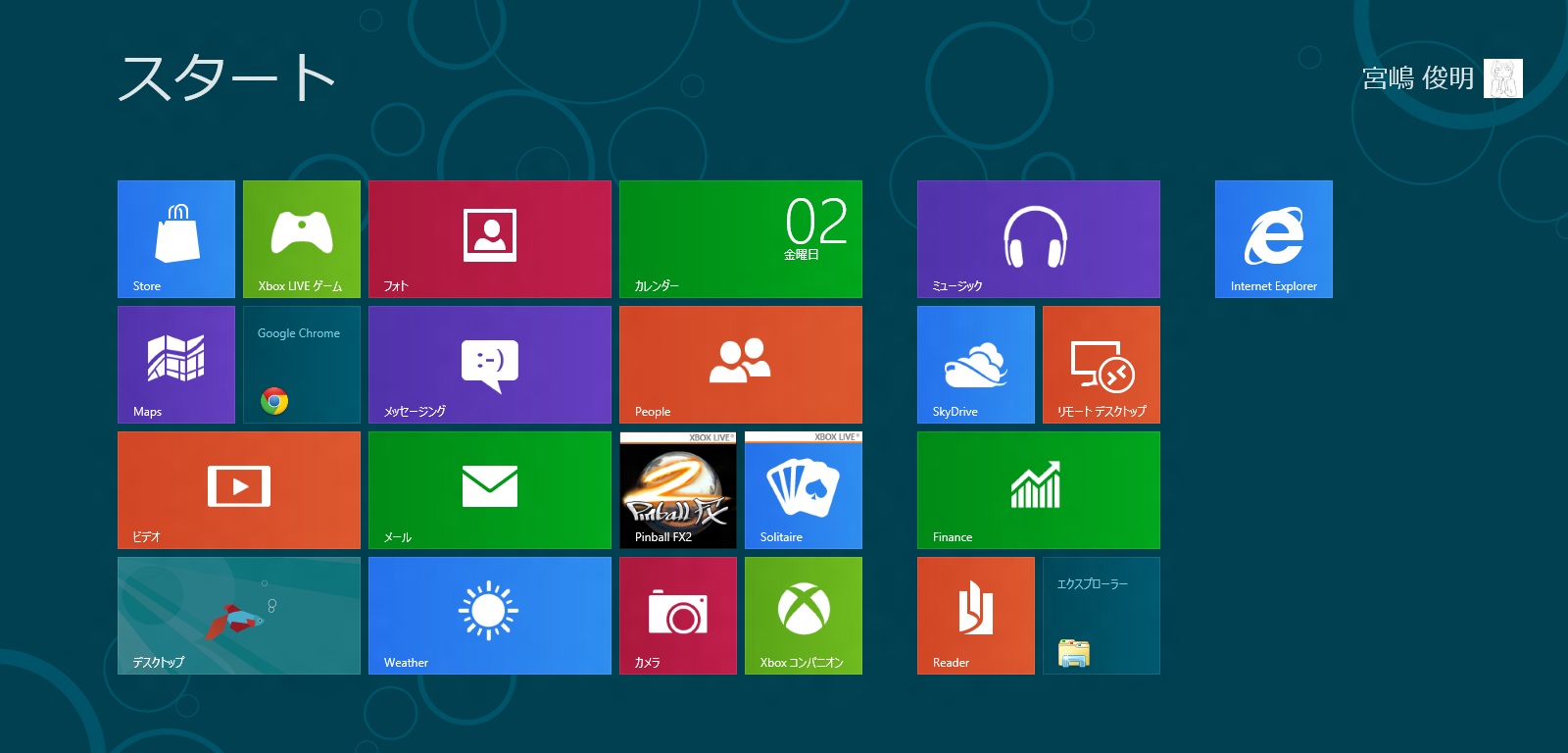Launch Internet Explorer tile

(1274, 239)
